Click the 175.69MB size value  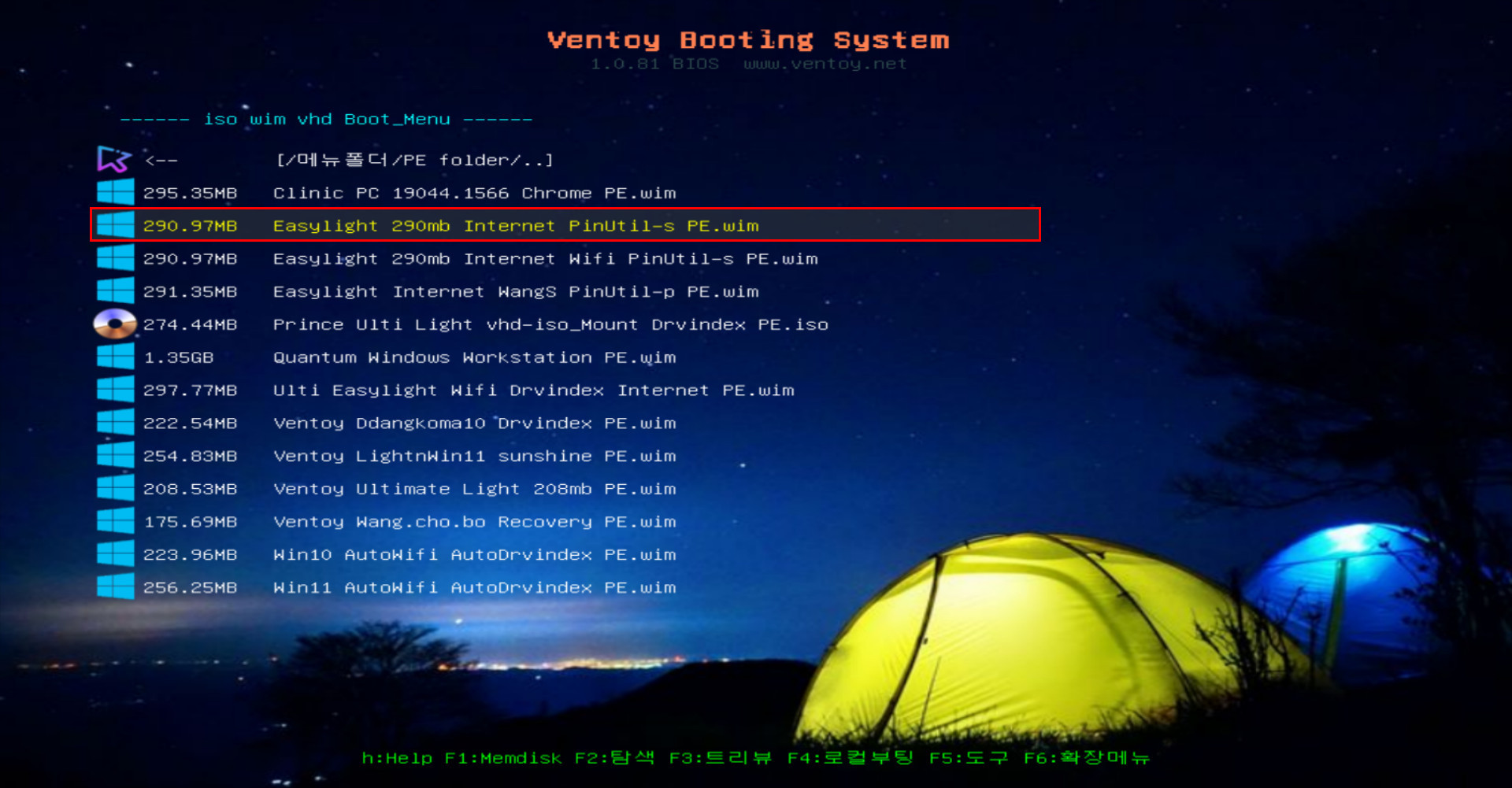coord(190,522)
